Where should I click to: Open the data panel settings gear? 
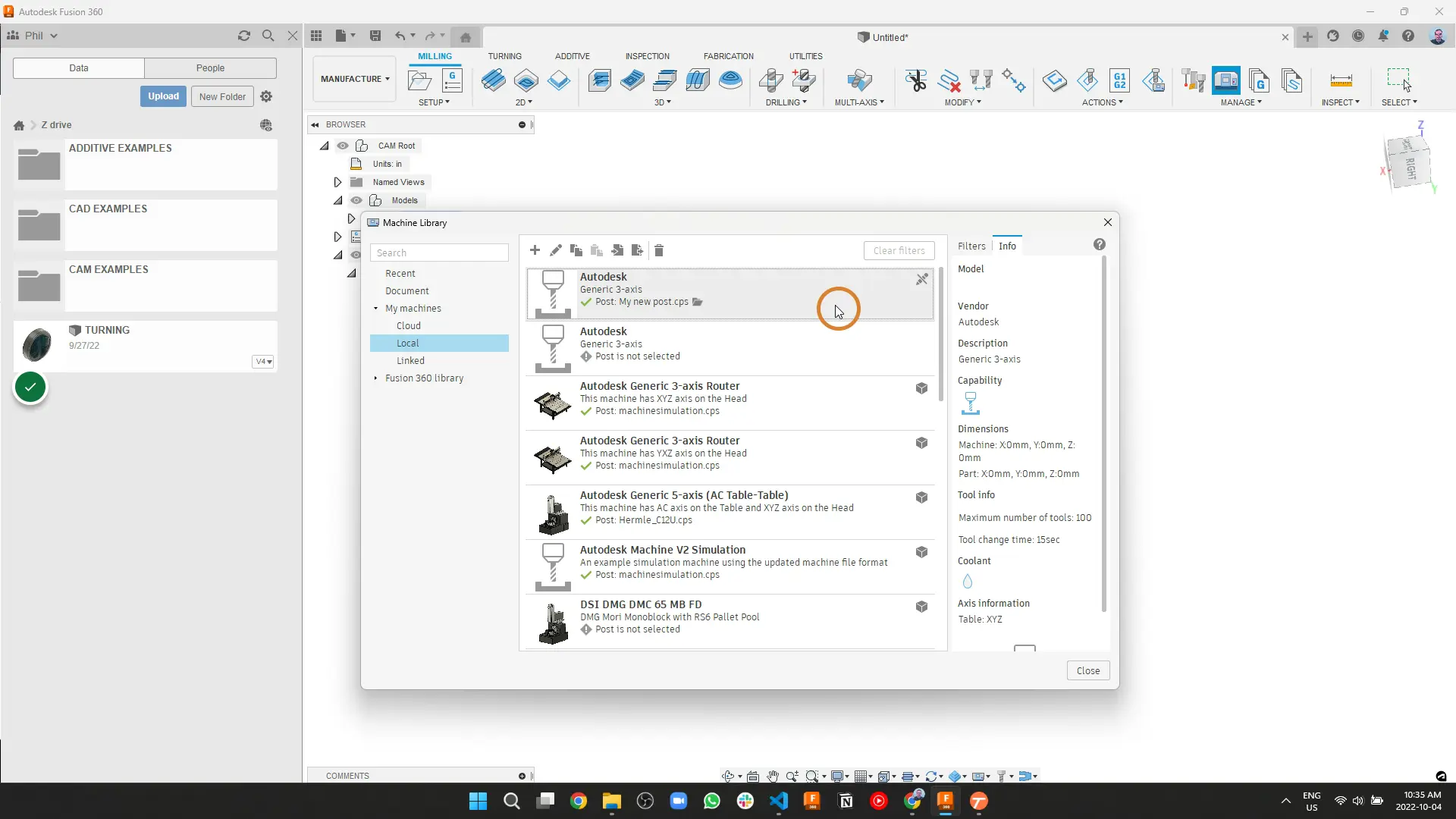point(266,96)
